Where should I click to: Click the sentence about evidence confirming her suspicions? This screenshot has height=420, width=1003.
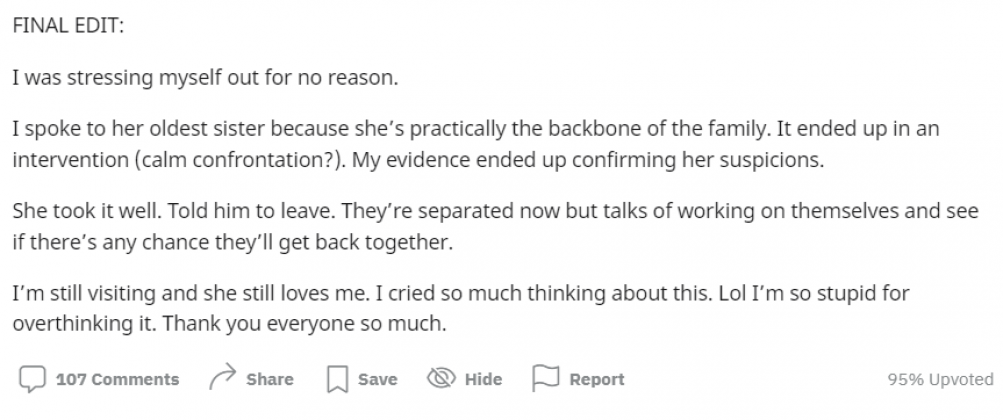click(588, 160)
